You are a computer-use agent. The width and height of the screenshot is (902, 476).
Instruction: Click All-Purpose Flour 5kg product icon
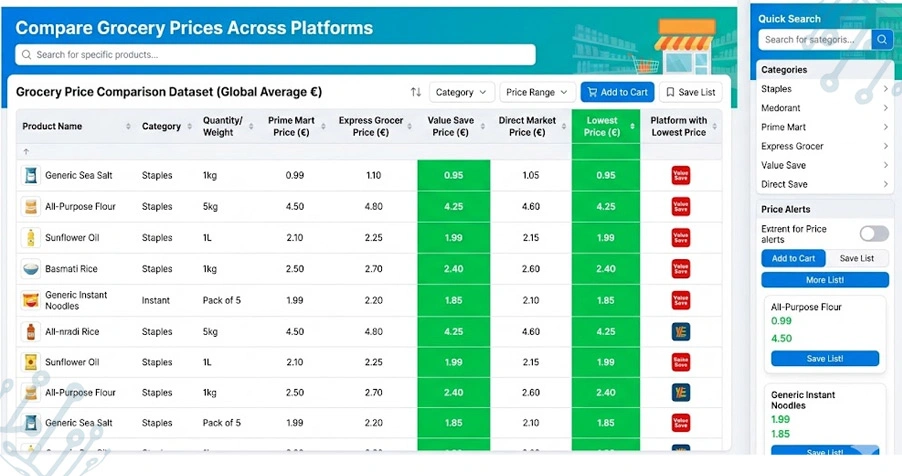pyautogui.click(x=31, y=206)
